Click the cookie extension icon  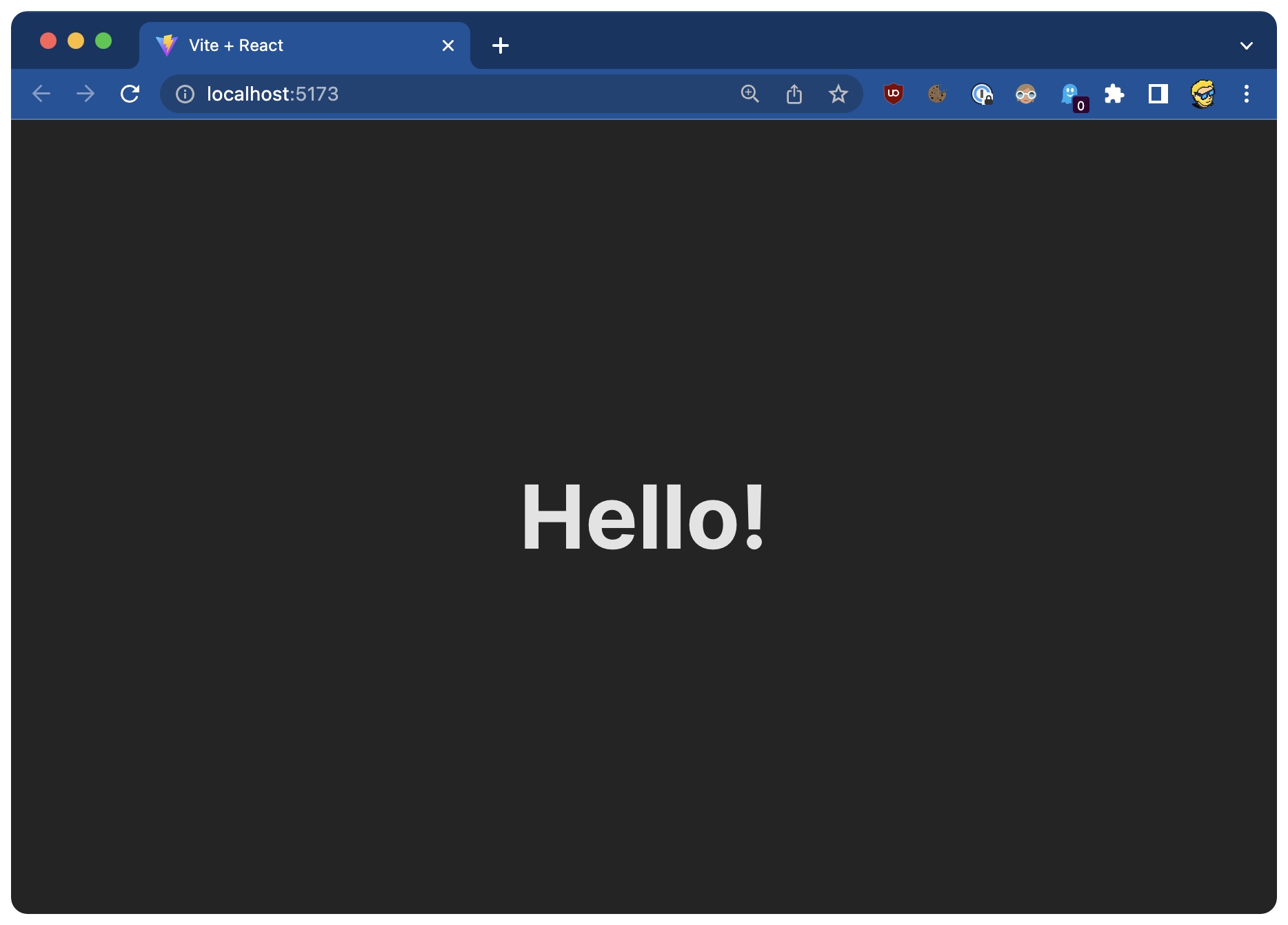pos(937,94)
